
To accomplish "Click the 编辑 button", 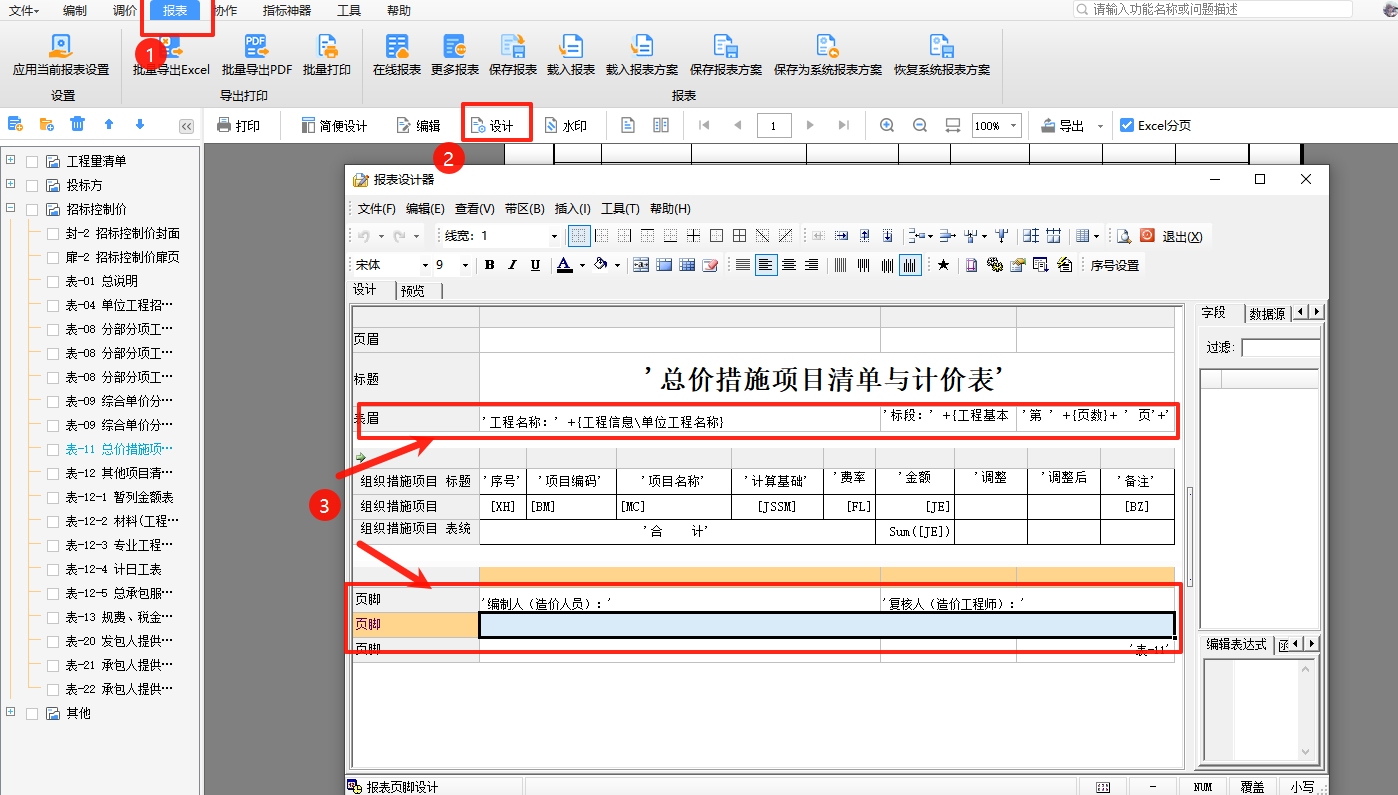I will [419, 126].
